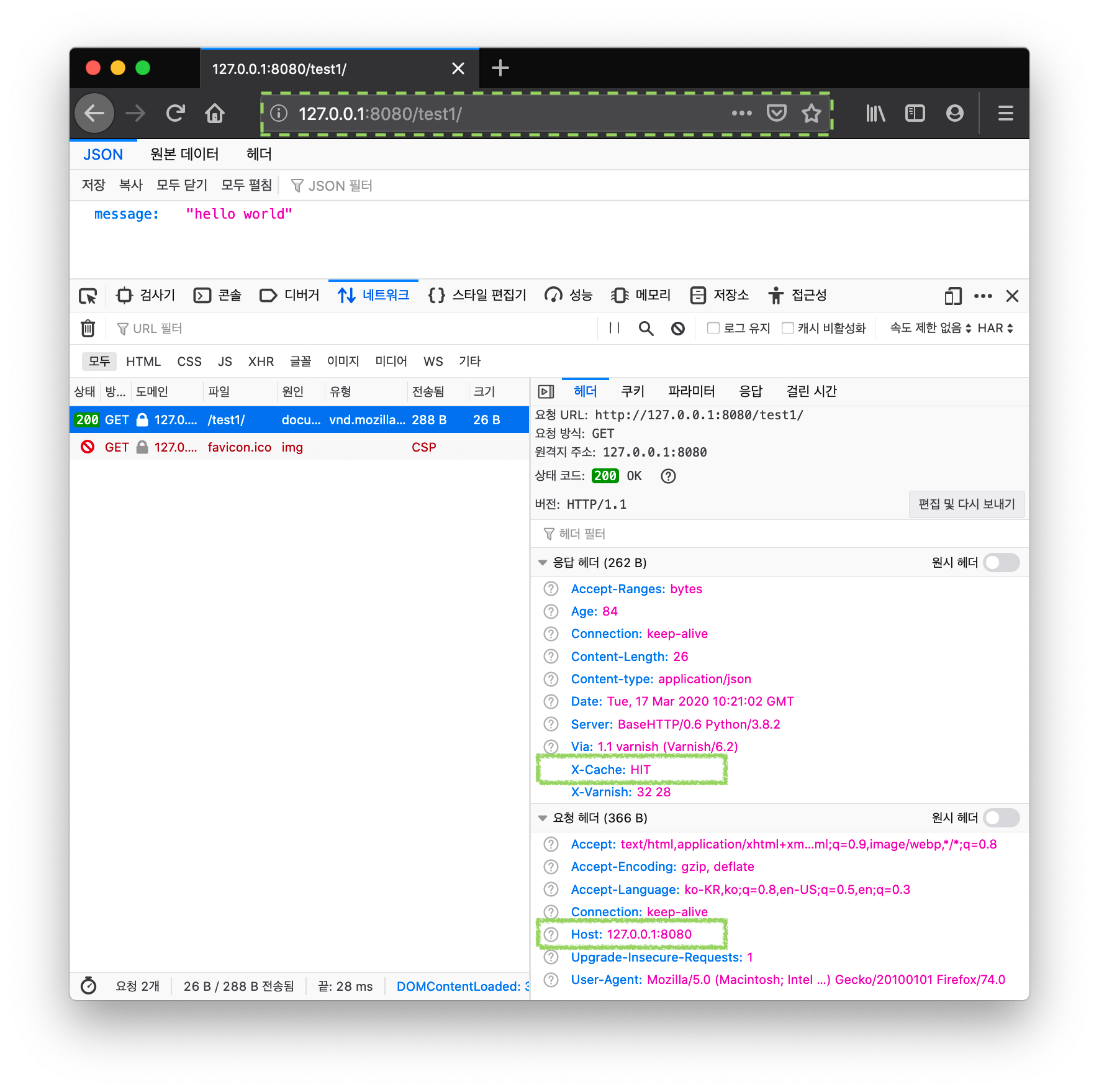Click the bookmark star in address bar

click(x=812, y=113)
